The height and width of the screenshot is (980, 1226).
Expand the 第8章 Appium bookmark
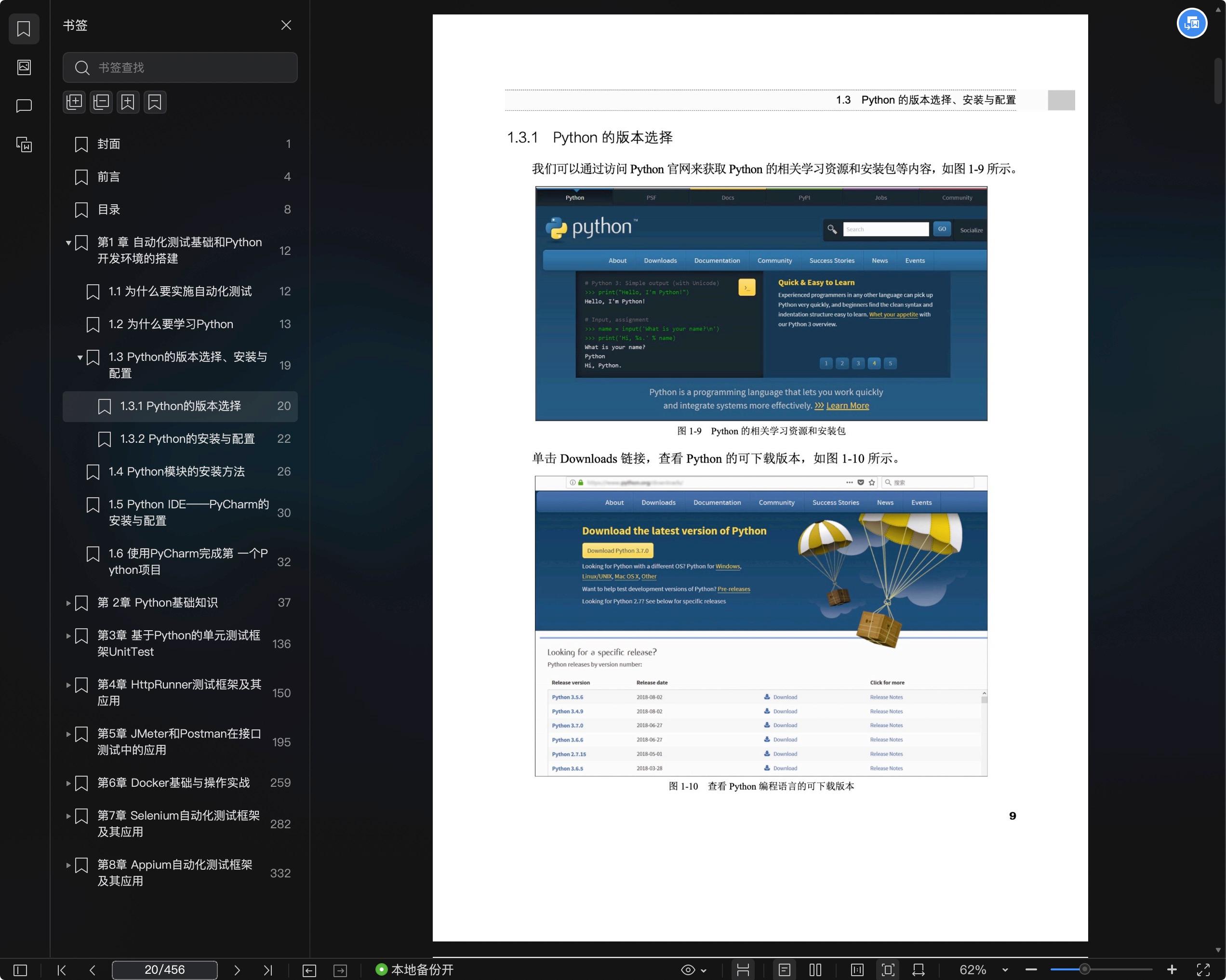point(68,865)
